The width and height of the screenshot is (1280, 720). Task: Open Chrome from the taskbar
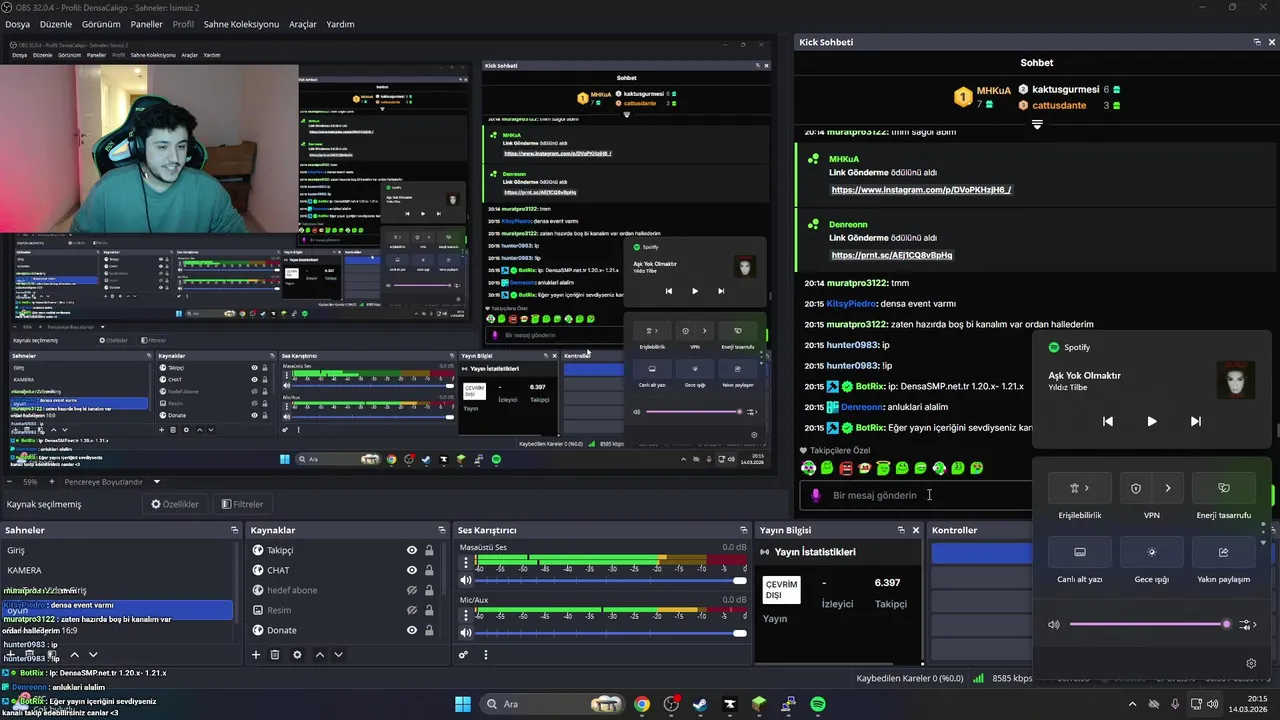click(x=642, y=704)
